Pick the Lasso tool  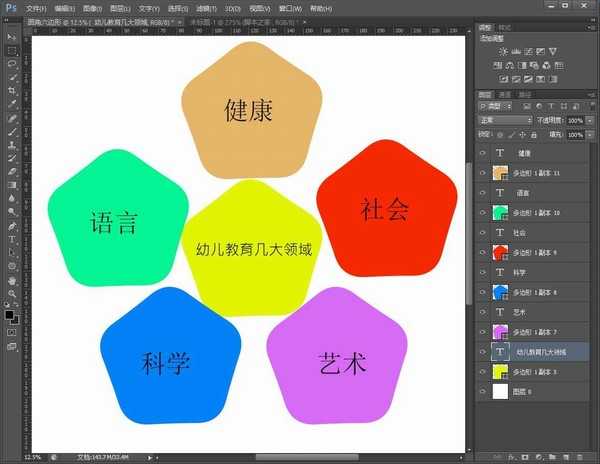coord(11,62)
